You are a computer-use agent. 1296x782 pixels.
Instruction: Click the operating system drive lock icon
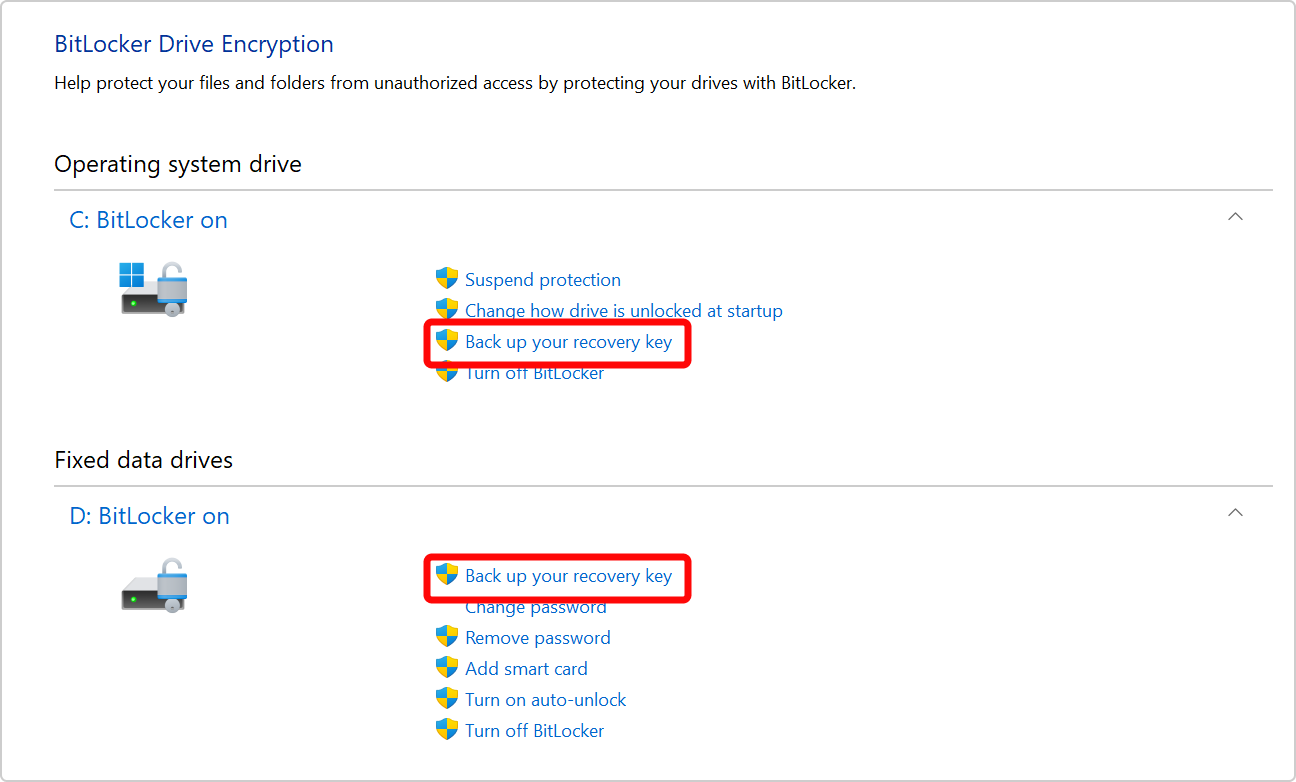pos(153,287)
